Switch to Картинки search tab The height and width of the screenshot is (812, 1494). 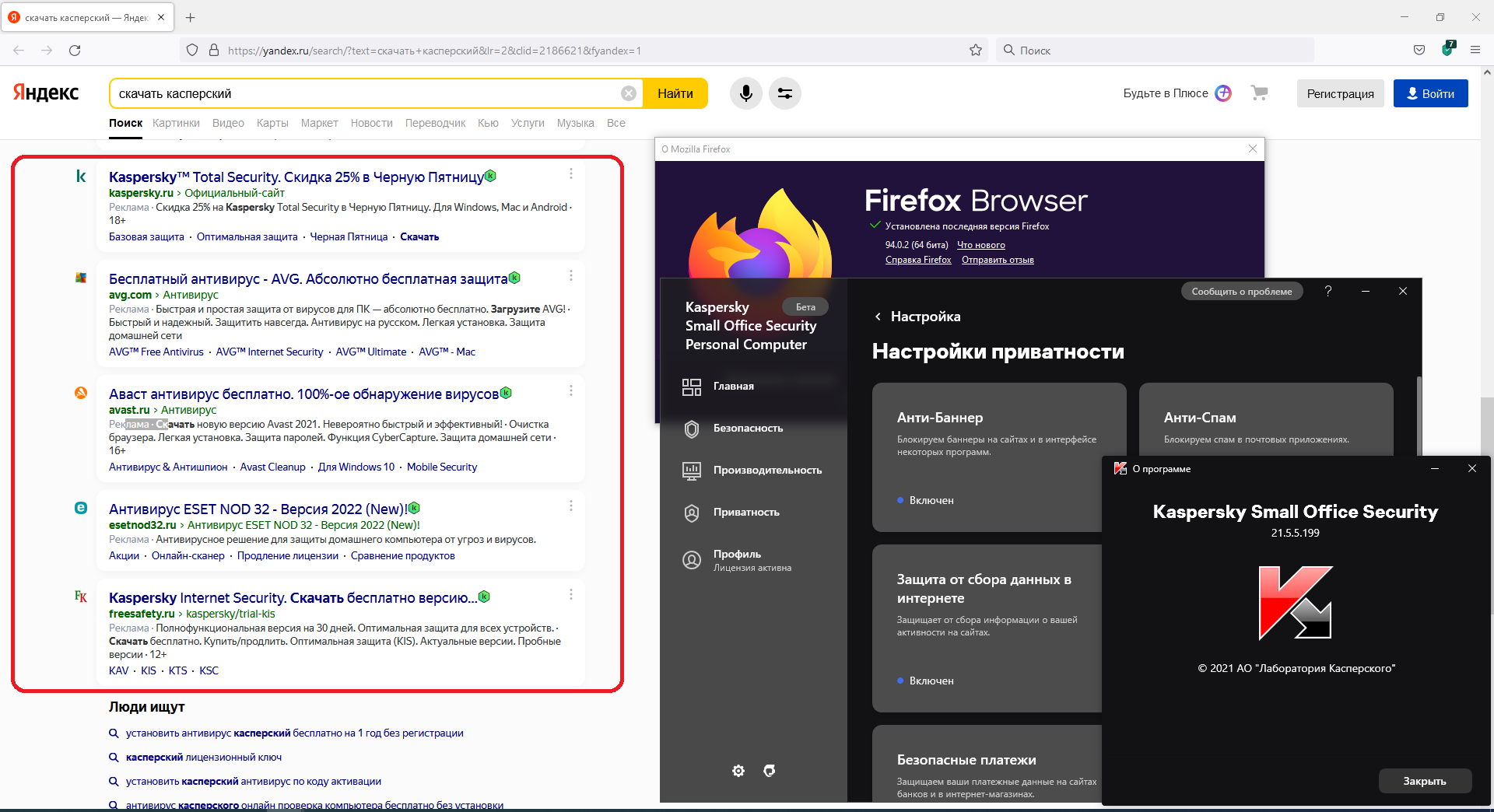point(176,123)
